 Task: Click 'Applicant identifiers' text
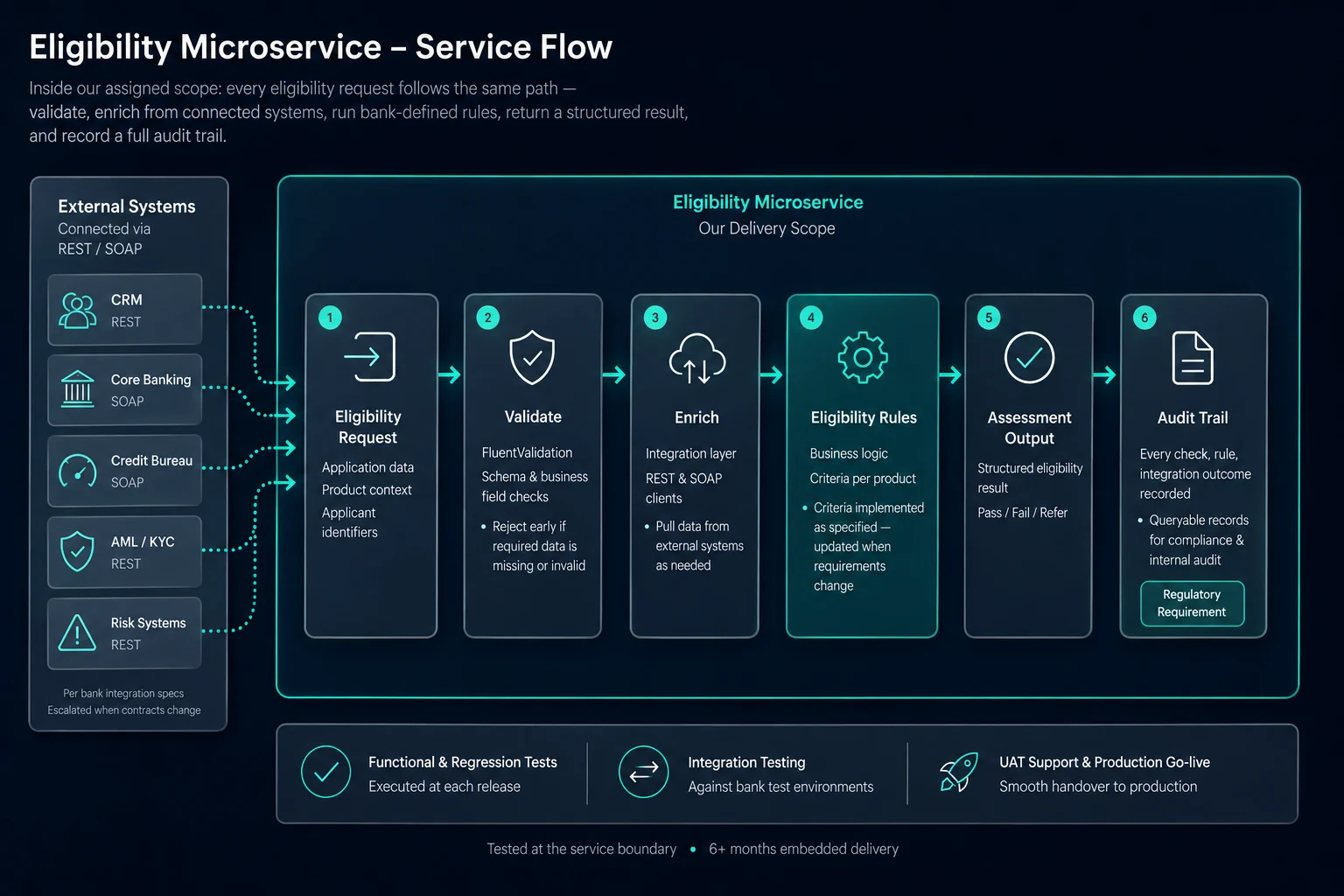point(350,522)
